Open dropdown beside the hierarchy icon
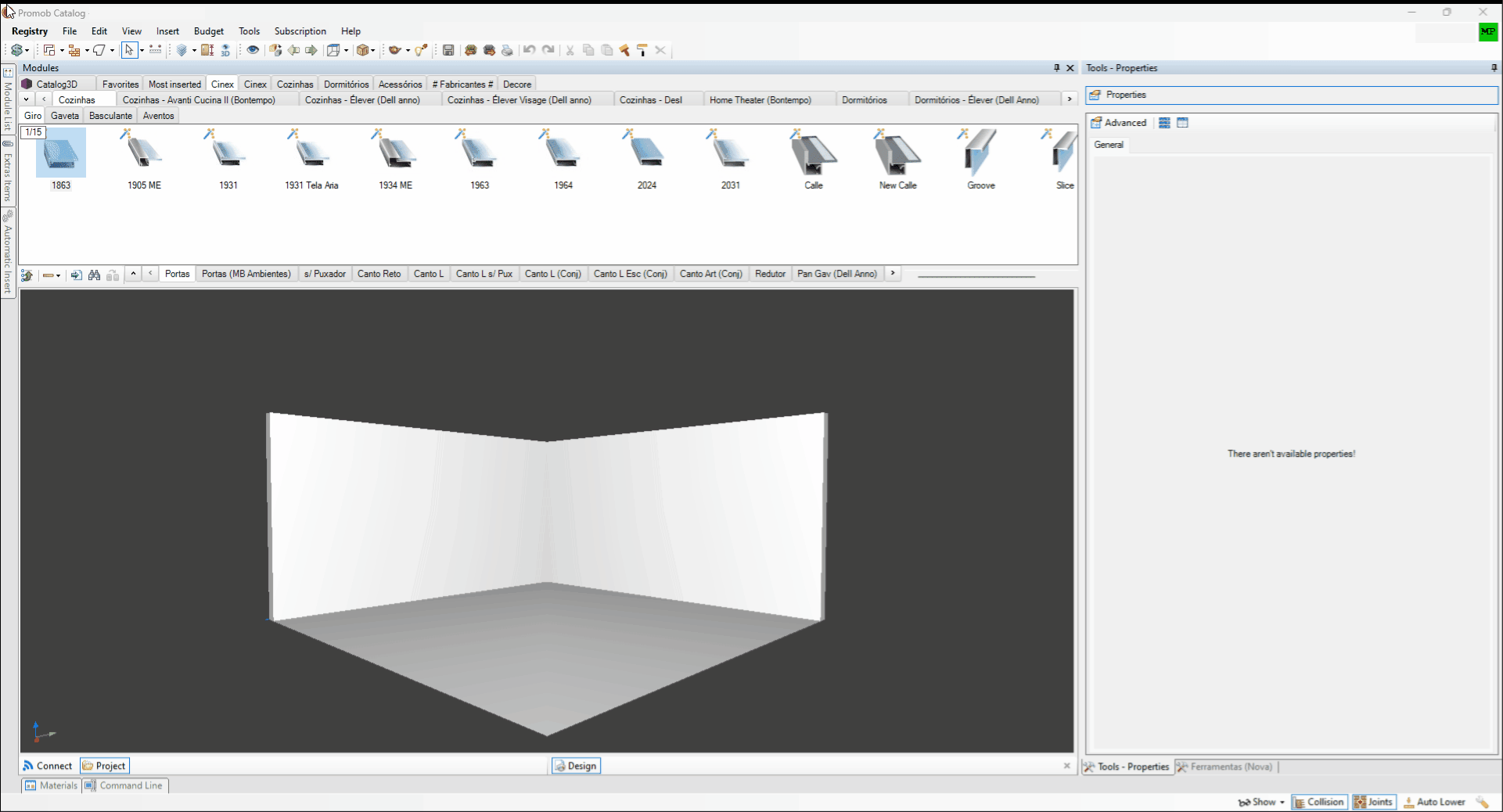Image resolution: width=1503 pixels, height=812 pixels. pyautogui.click(x=87, y=51)
